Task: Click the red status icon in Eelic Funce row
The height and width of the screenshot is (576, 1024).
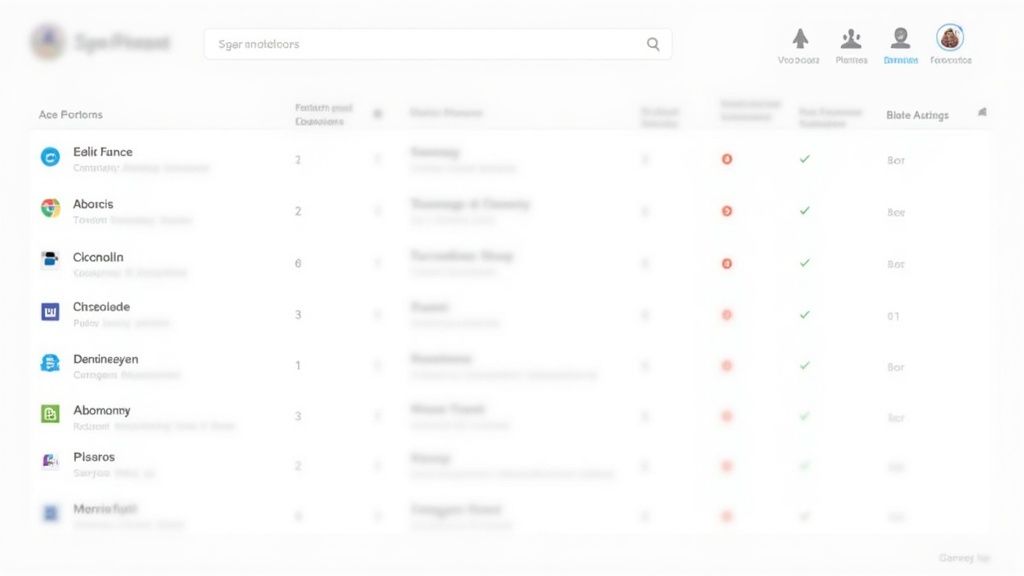Action: (727, 159)
